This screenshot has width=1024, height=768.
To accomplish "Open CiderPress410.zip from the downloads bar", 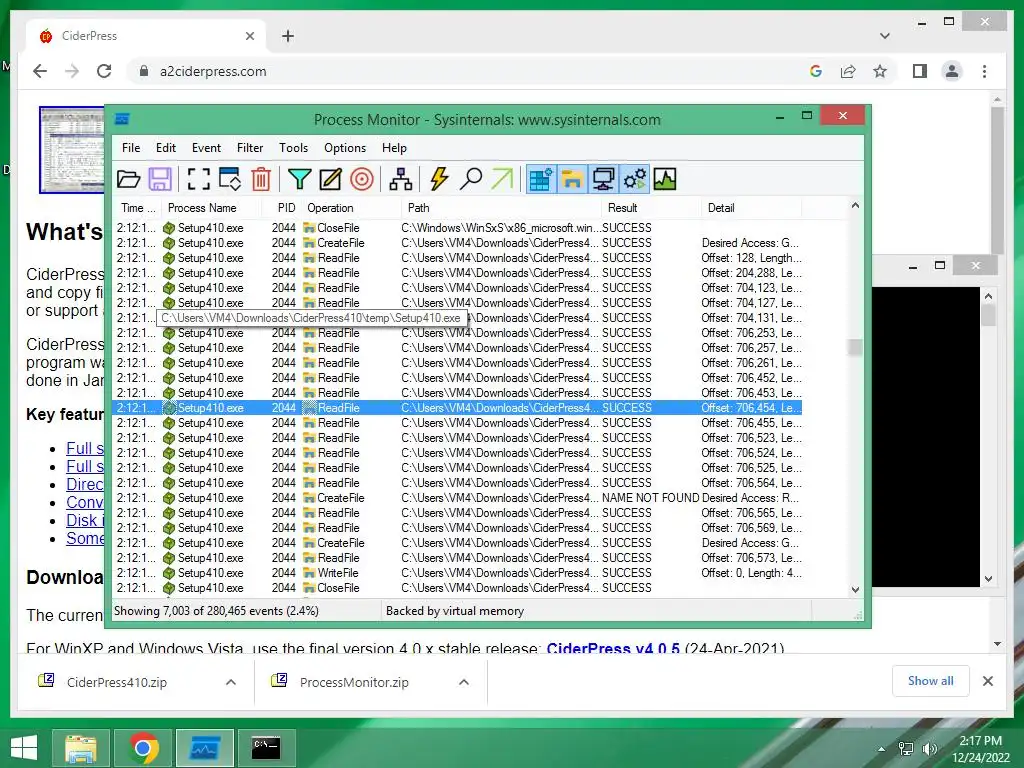I will click(x=116, y=682).
